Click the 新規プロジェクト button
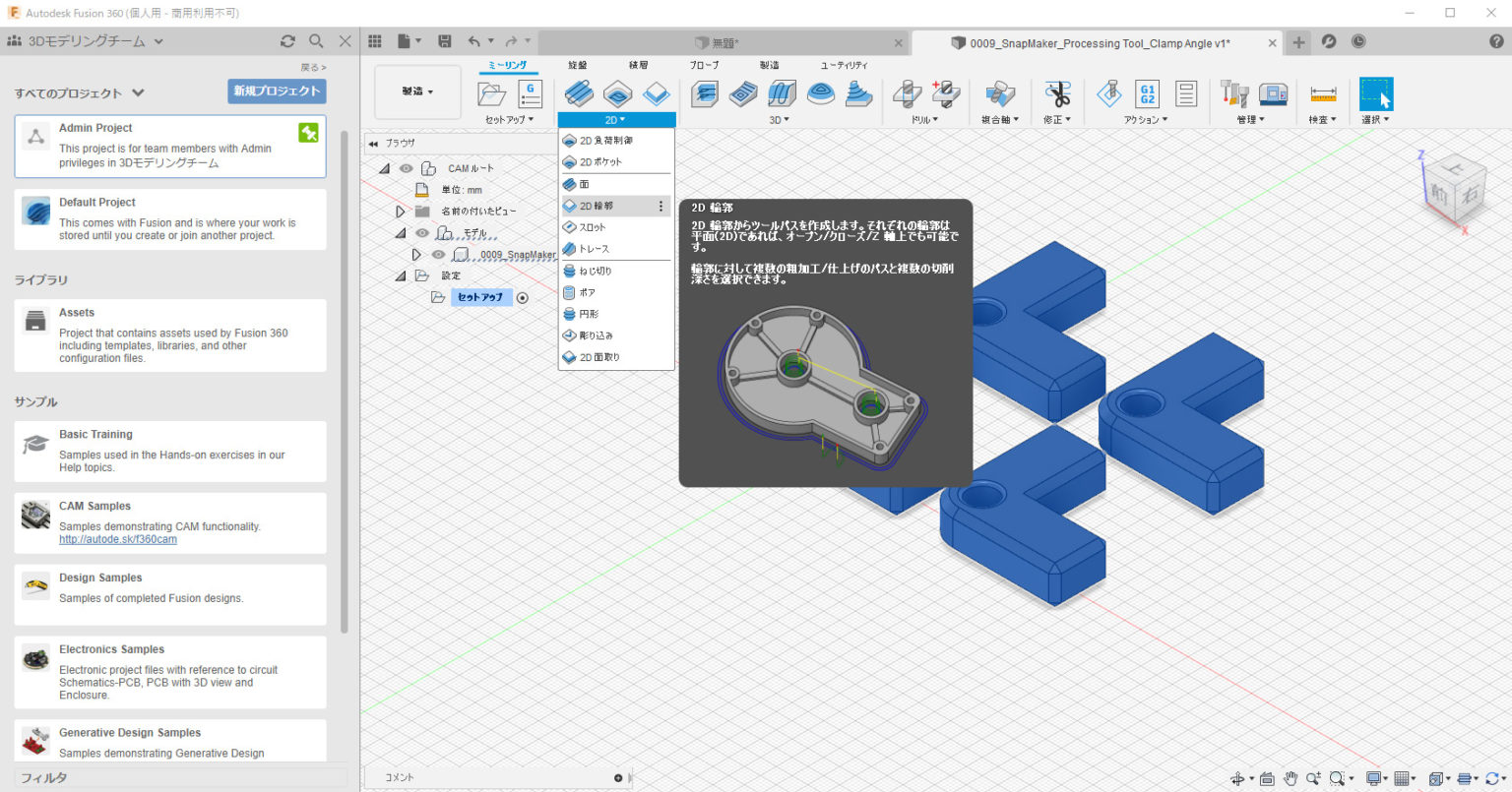The image size is (1512, 792). (x=278, y=91)
